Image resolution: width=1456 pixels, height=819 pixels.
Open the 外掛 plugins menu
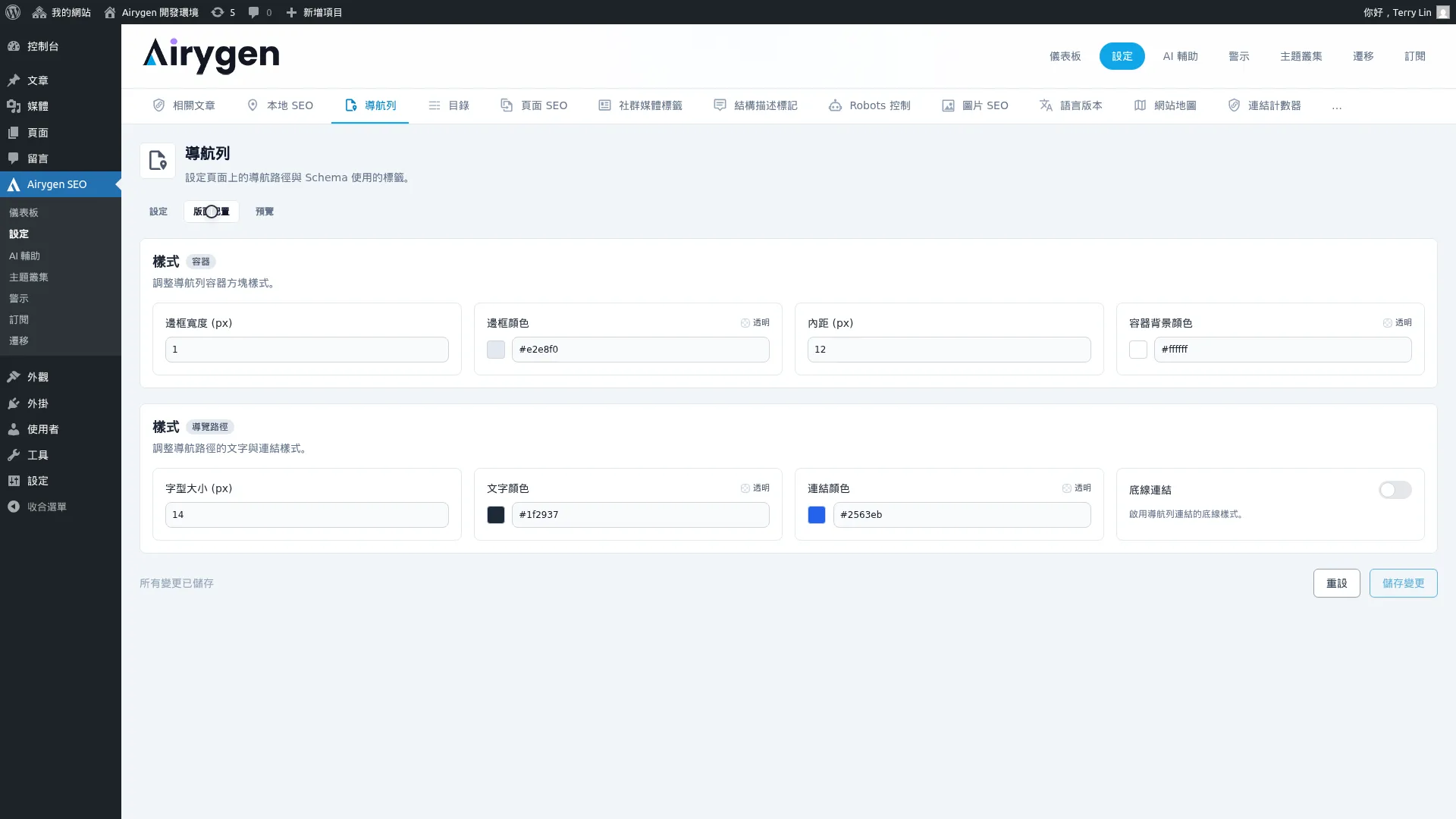tap(61, 403)
